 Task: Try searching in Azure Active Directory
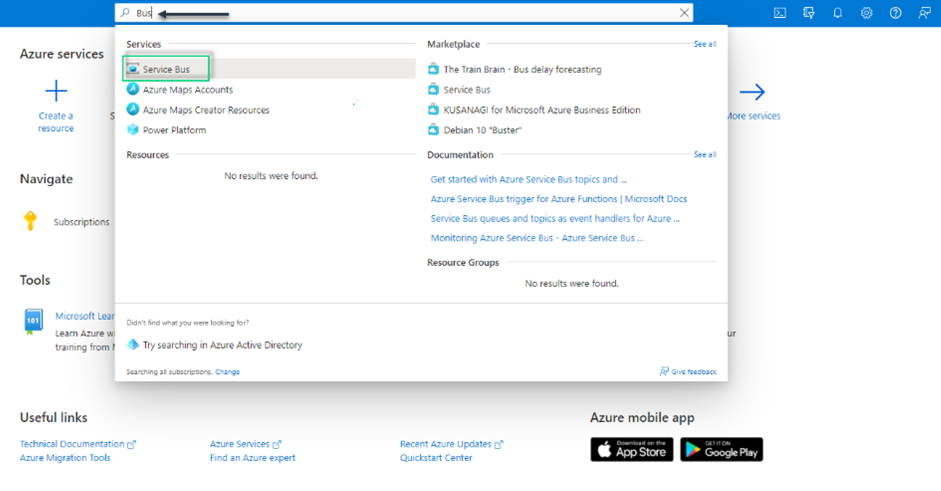click(222, 345)
